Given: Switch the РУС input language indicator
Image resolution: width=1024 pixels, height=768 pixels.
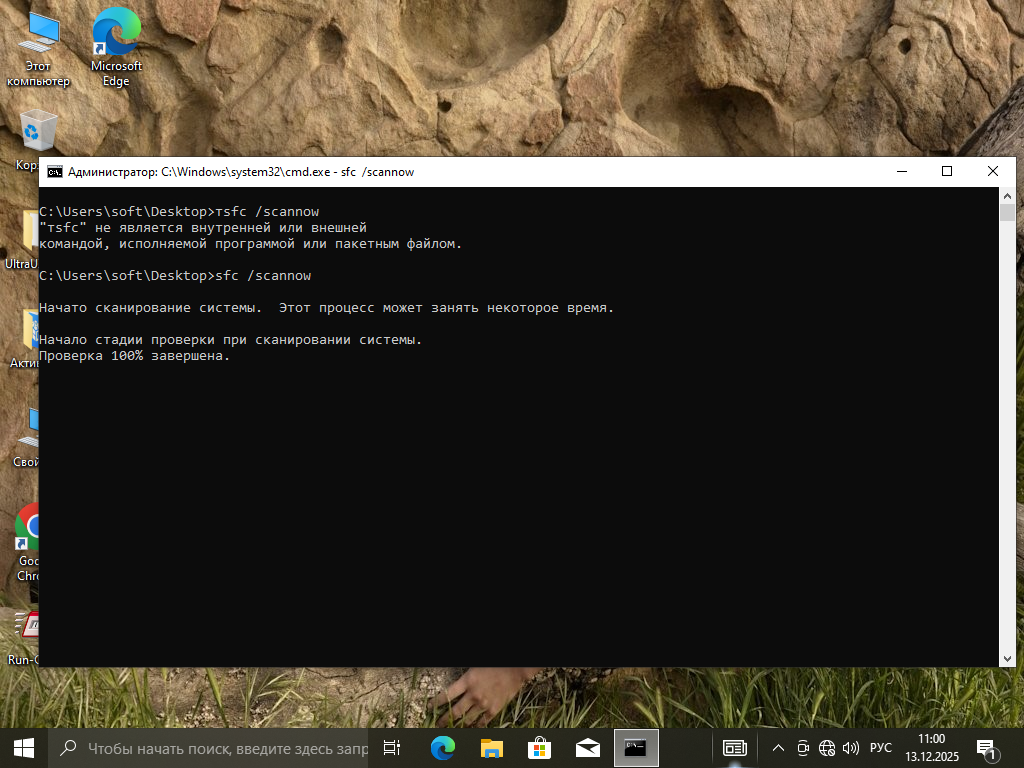Looking at the screenshot, I should pyautogui.click(x=881, y=747).
